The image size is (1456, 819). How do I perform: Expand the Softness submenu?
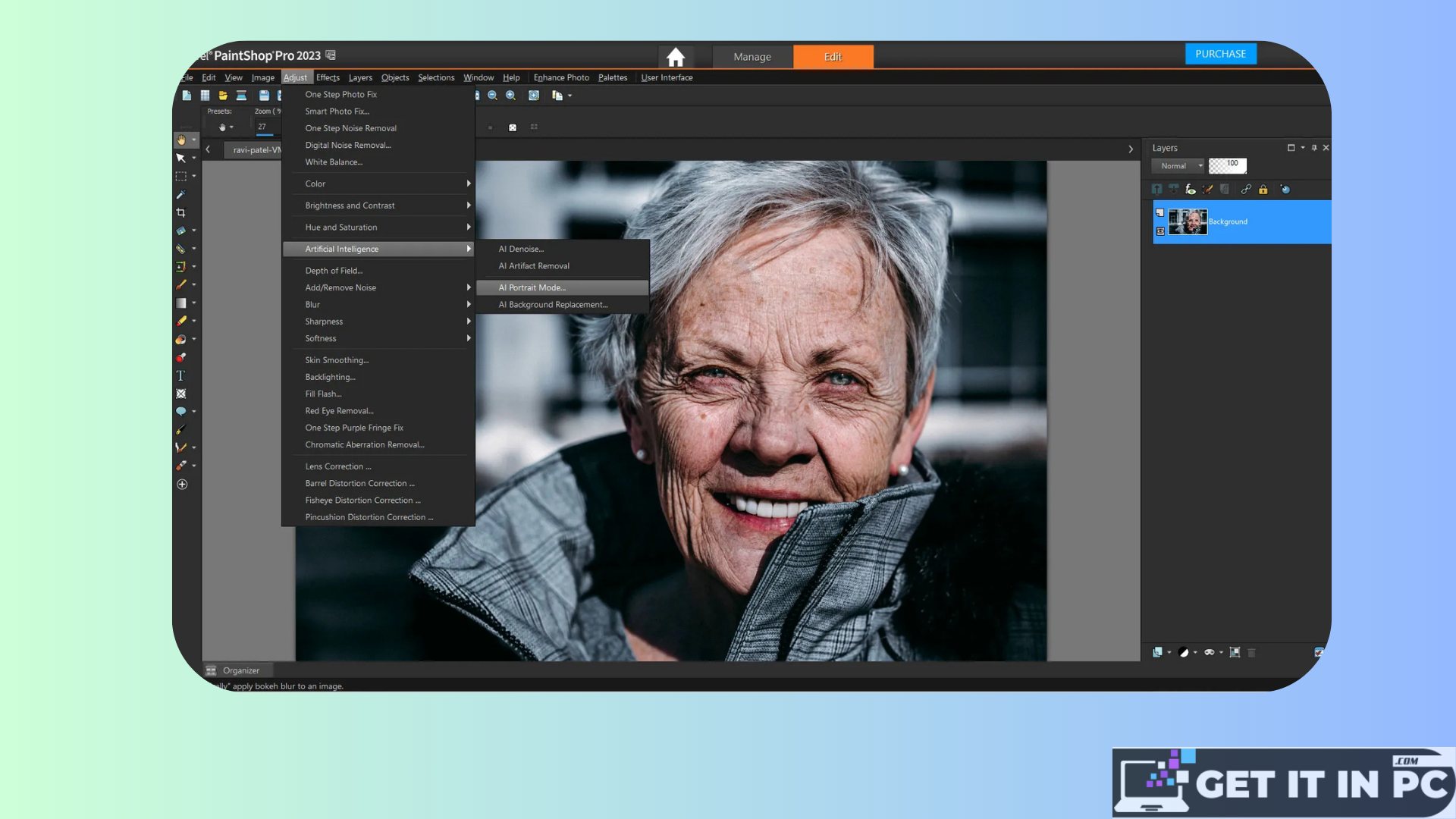pos(378,339)
